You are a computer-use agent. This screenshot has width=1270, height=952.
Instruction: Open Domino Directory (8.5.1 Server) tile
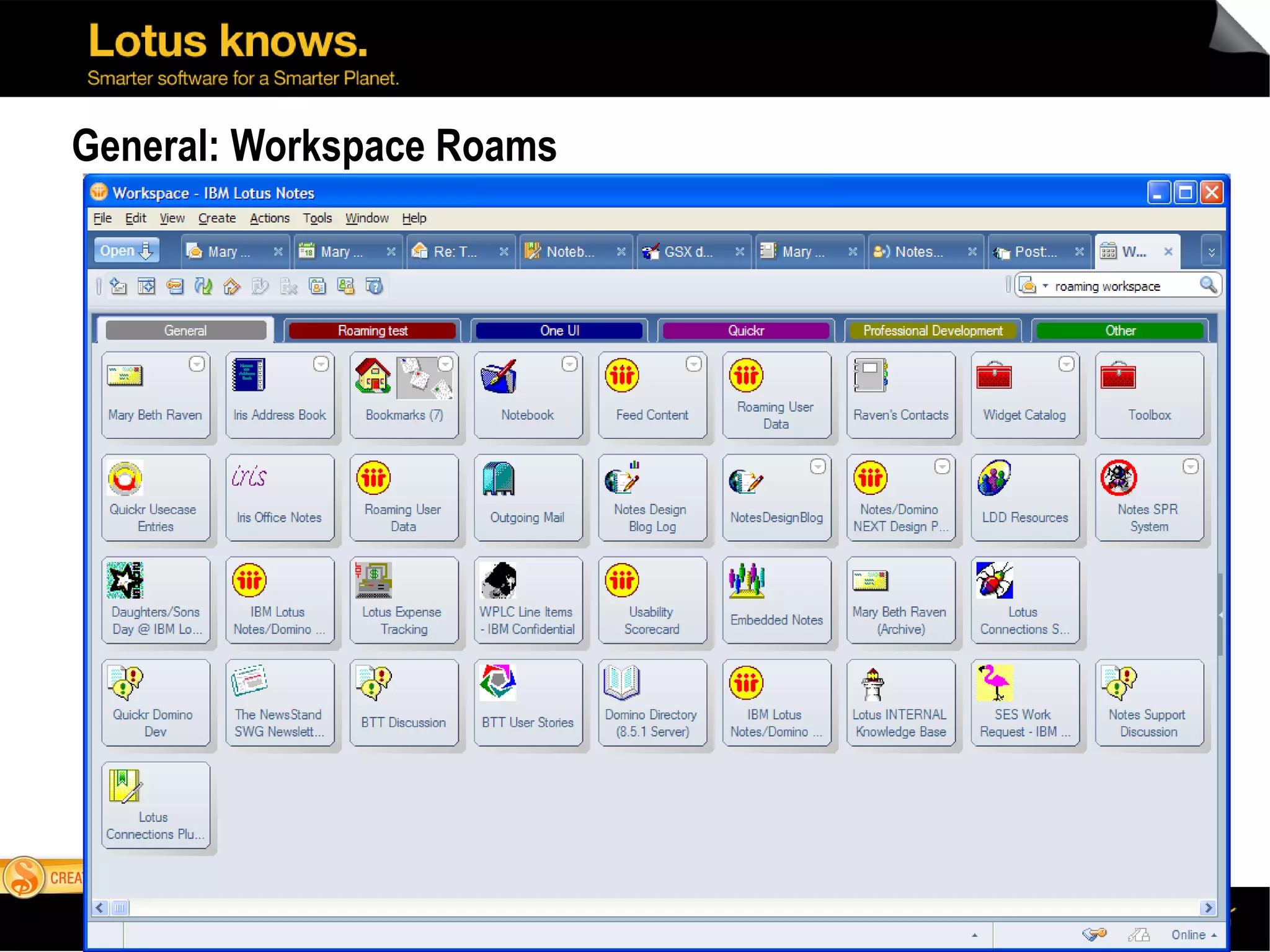(652, 703)
